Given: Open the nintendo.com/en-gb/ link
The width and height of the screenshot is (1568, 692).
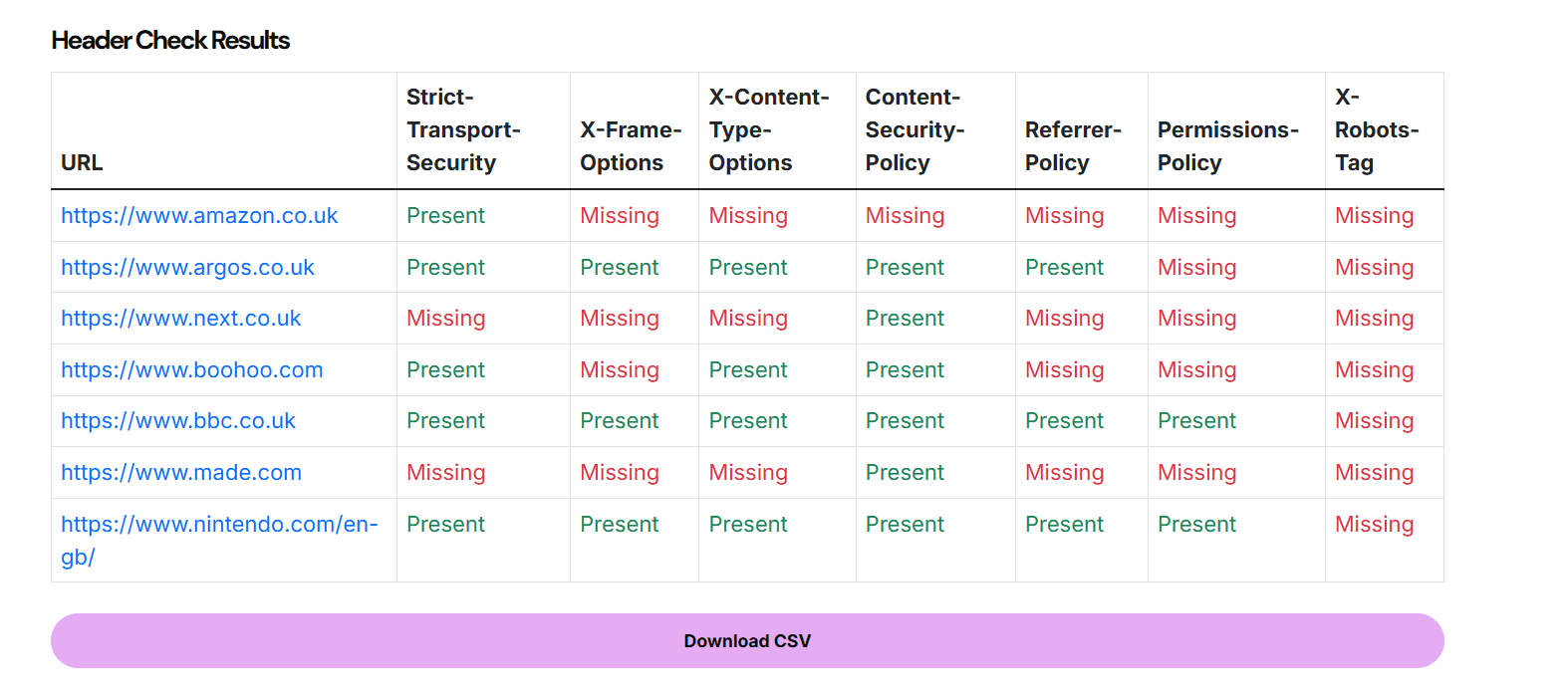Looking at the screenshot, I should point(218,525).
